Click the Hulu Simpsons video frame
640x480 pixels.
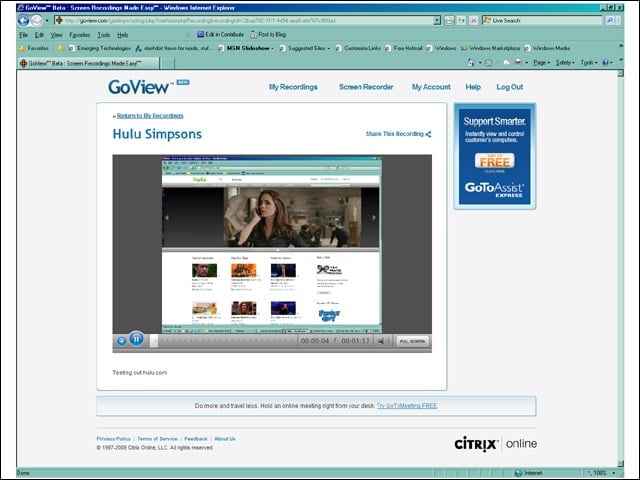coord(272,244)
